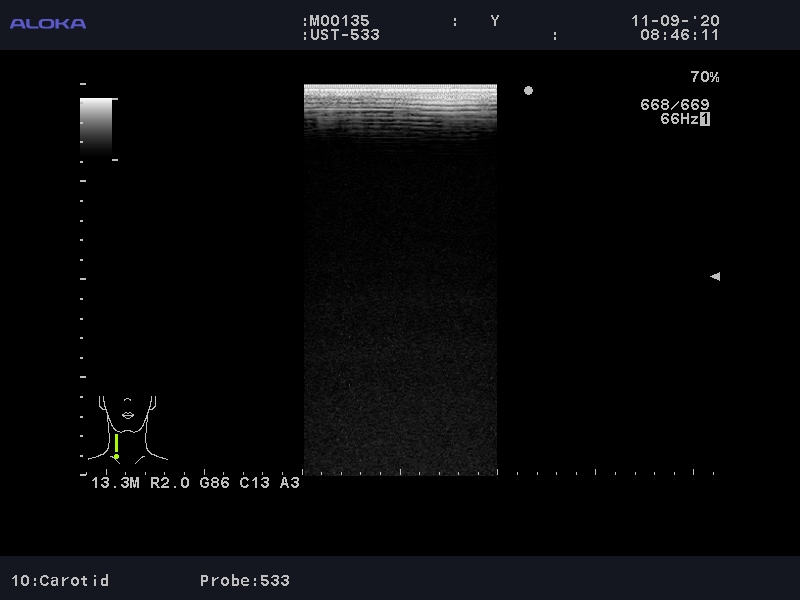Image resolution: width=800 pixels, height=600 pixels.
Task: Click the probe orientation dot beside the scan
Action: [x=528, y=91]
